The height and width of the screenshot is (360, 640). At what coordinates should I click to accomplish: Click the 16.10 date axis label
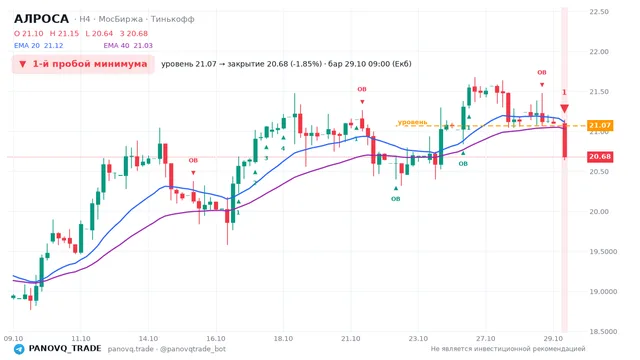pyautogui.click(x=216, y=339)
